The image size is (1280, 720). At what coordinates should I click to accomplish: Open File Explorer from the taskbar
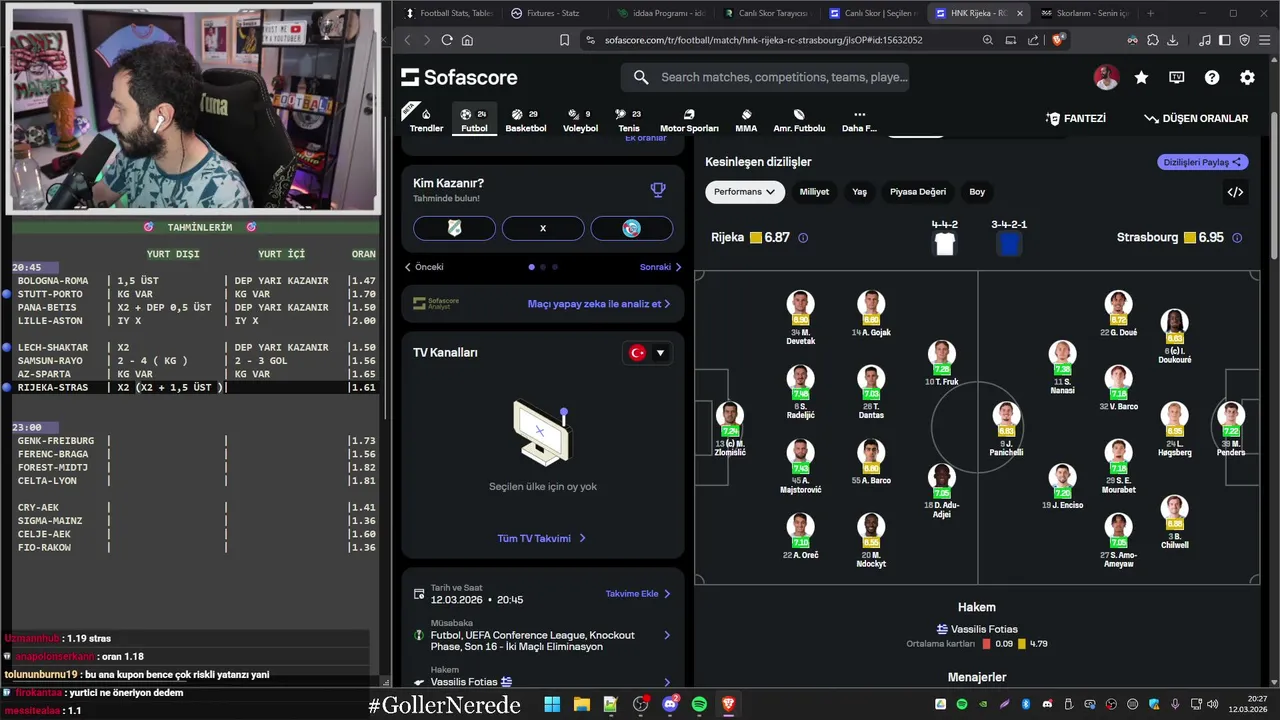pos(582,704)
